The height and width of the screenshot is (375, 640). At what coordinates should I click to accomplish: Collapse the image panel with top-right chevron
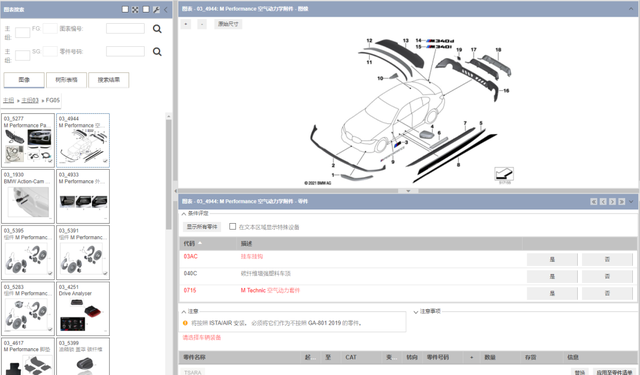(x=631, y=9)
